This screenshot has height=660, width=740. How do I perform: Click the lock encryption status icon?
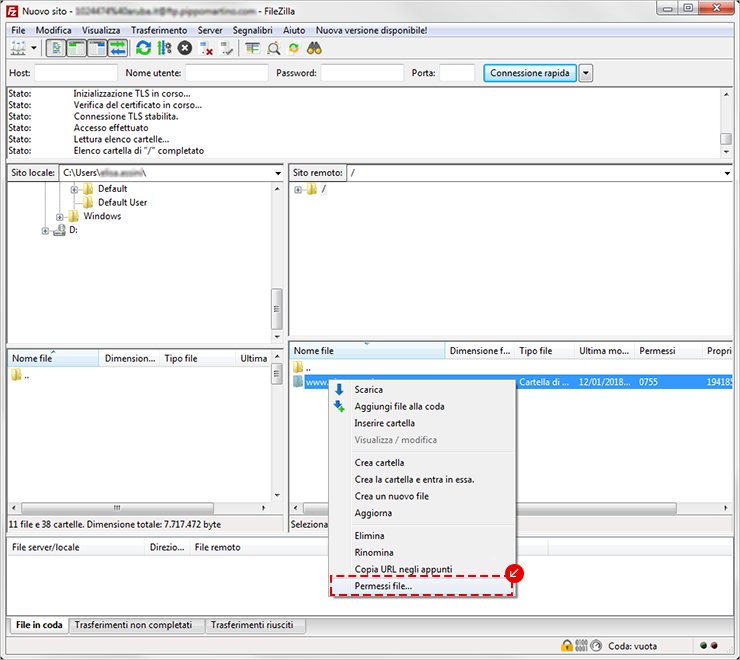click(567, 645)
